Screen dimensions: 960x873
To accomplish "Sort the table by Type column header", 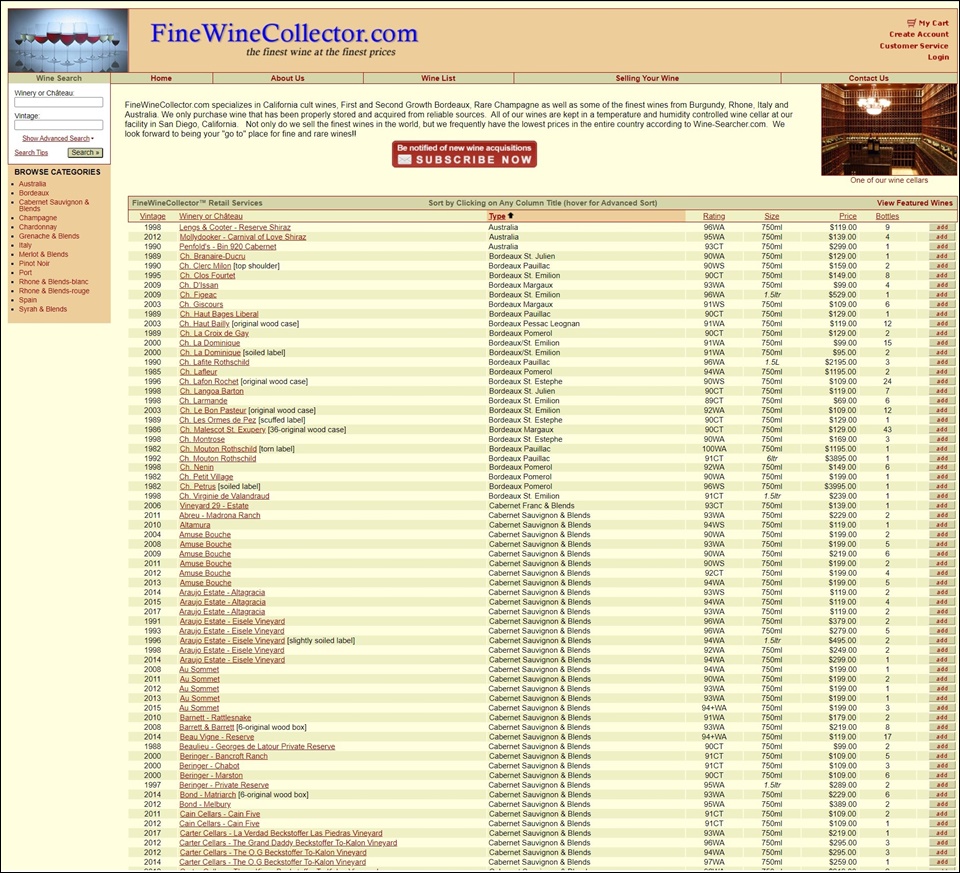I will tap(497, 216).
